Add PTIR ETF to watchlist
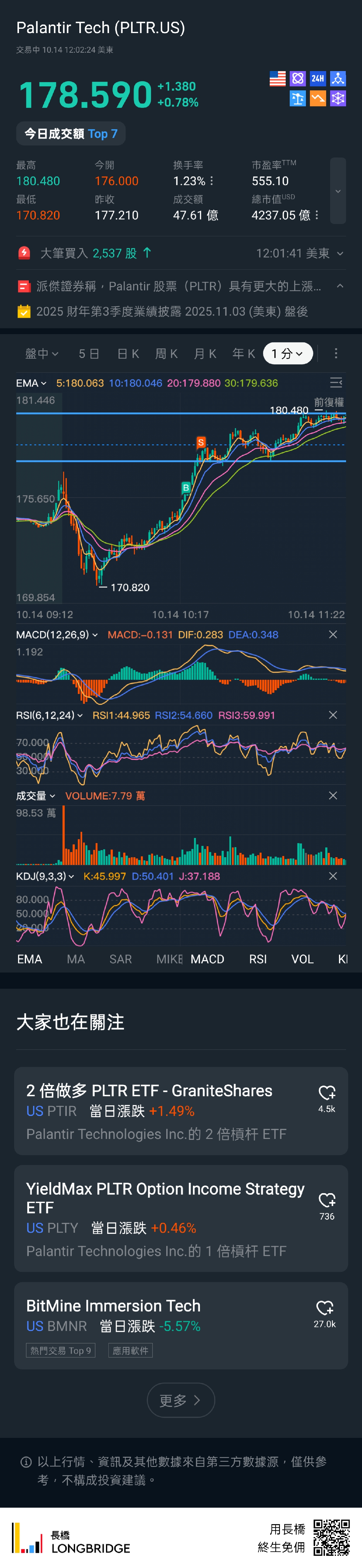 tap(327, 1093)
